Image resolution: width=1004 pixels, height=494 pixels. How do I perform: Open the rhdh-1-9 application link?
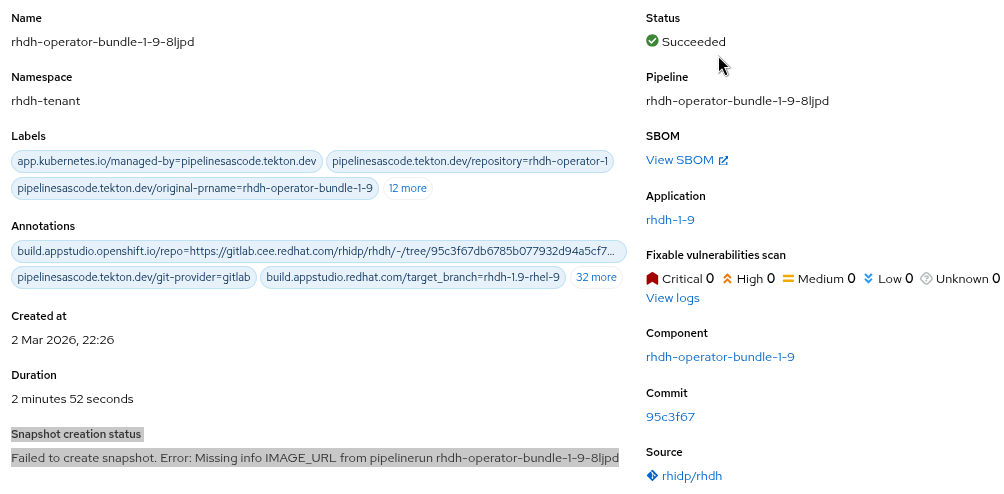670,220
